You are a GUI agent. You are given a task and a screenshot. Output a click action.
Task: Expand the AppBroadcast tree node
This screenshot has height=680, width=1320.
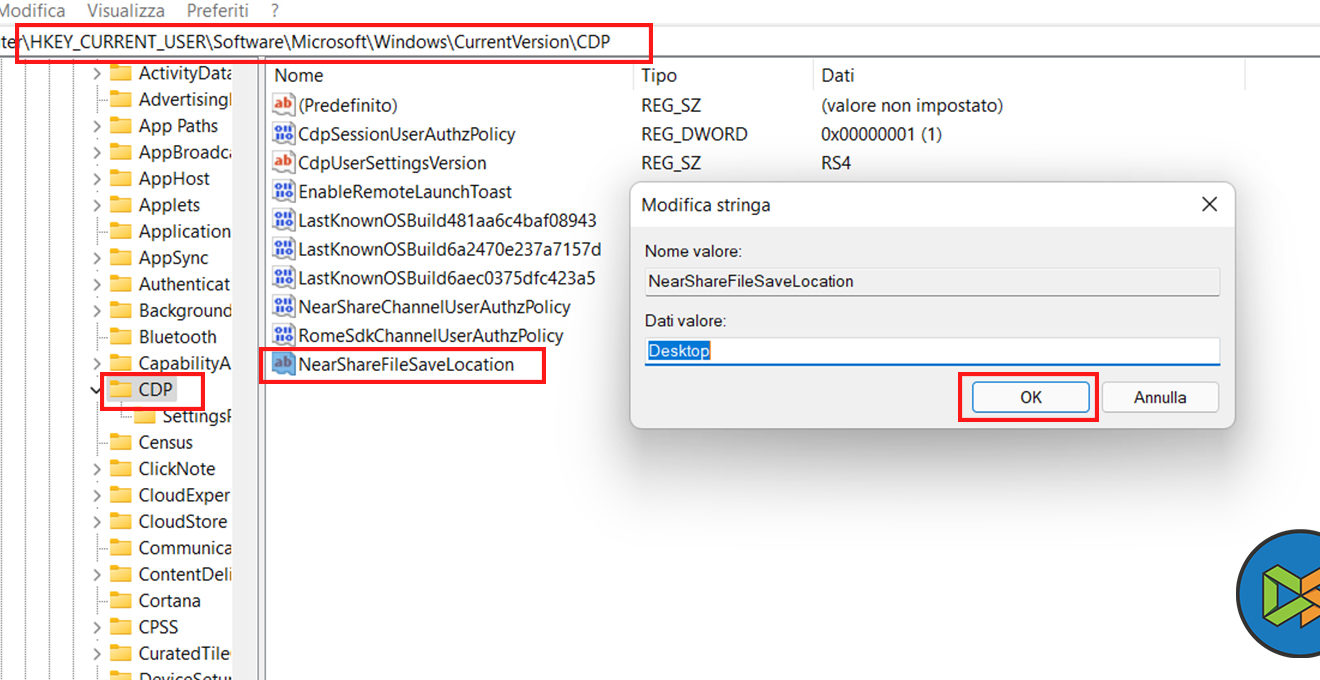click(x=97, y=152)
